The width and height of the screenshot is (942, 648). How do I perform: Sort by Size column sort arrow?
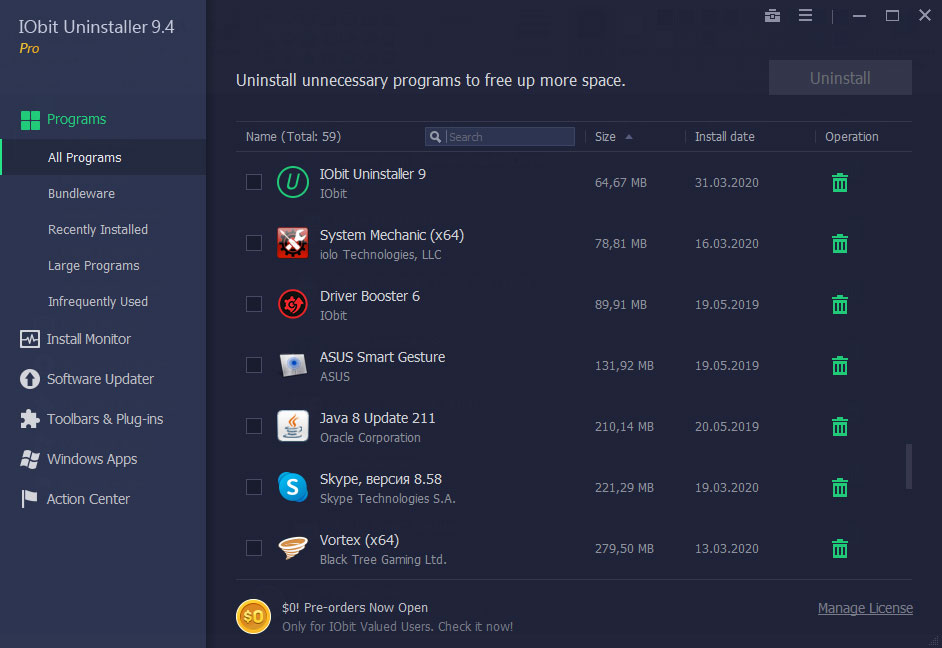pos(629,137)
